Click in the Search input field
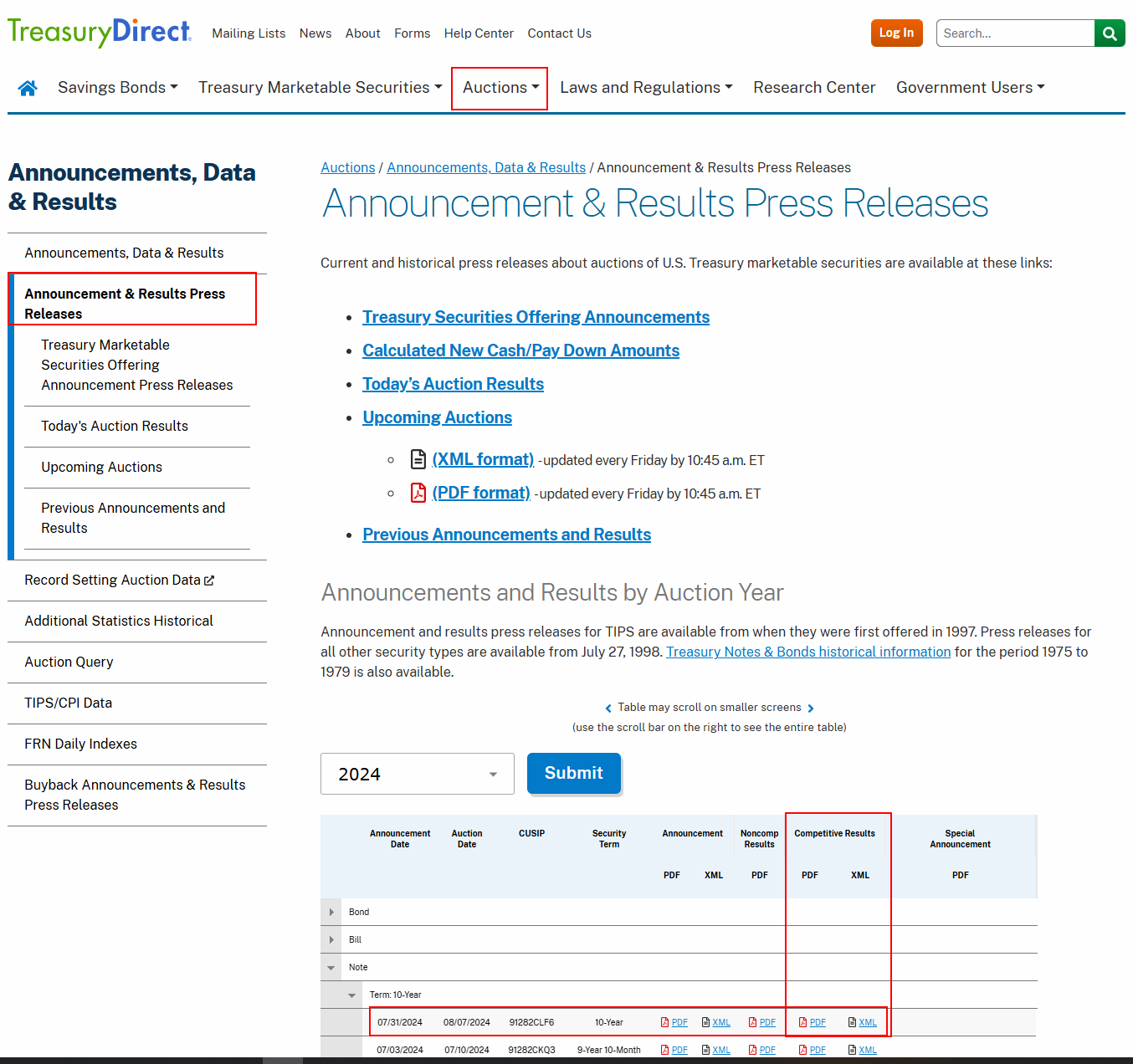 pos(1015,33)
